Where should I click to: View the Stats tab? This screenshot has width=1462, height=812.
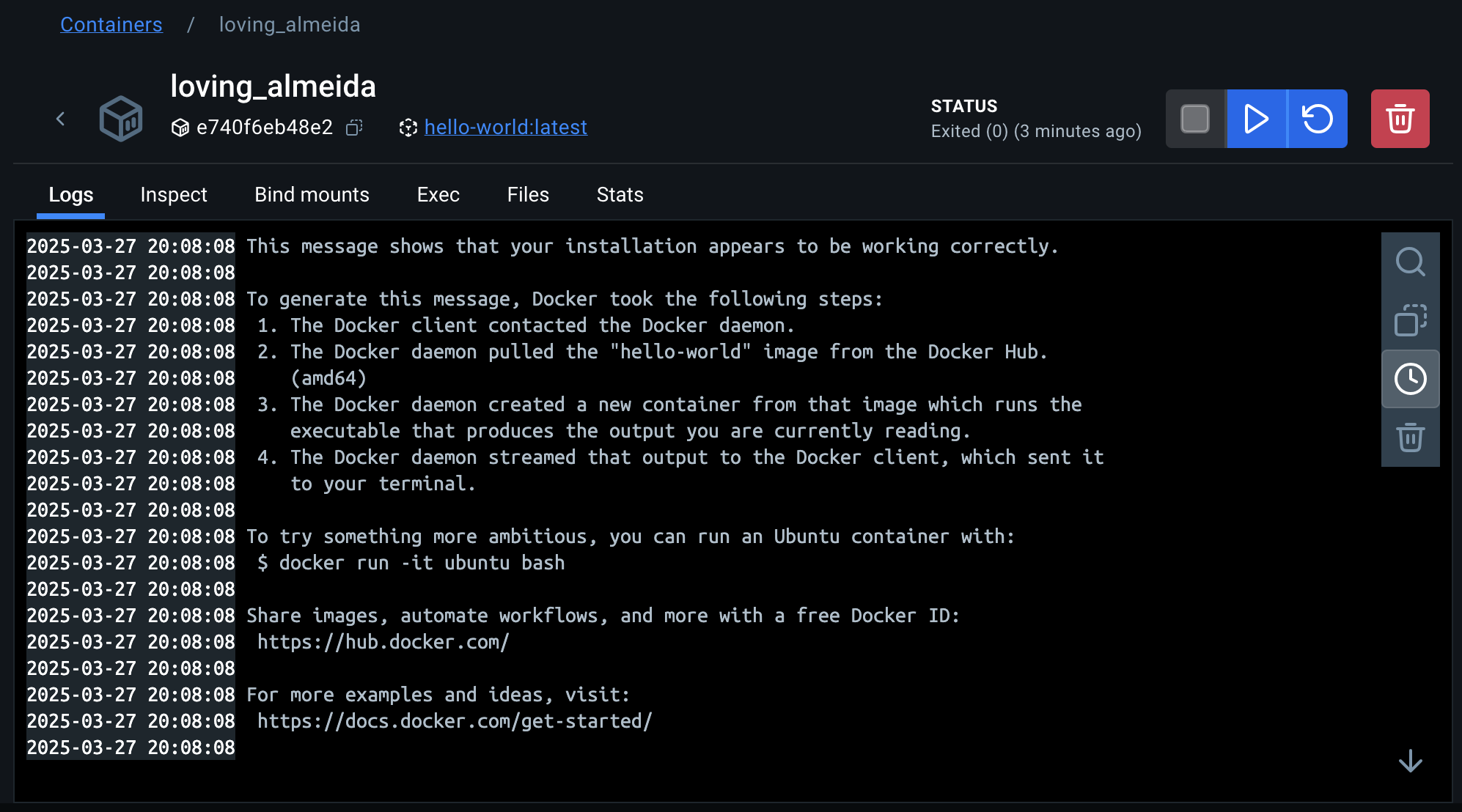tap(620, 195)
